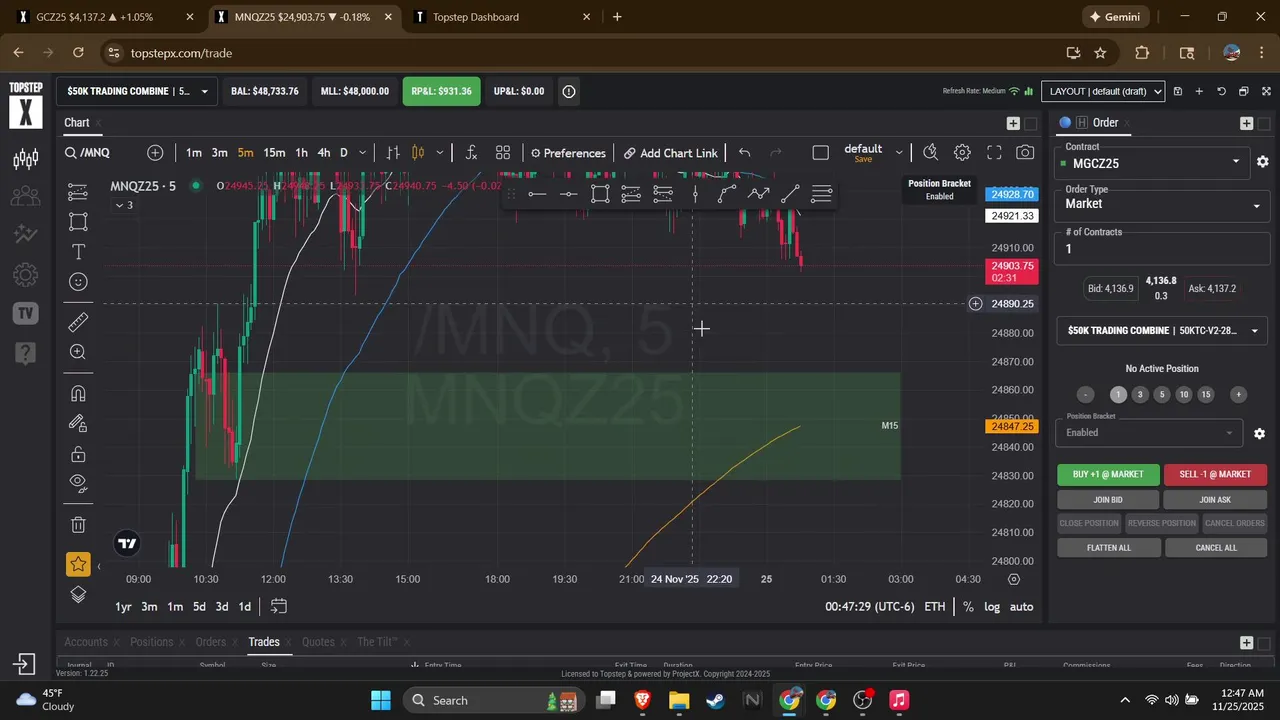Open the $50K Trading Combine account dropdown in header
This screenshot has width=1280, height=720.
pyautogui.click(x=138, y=91)
